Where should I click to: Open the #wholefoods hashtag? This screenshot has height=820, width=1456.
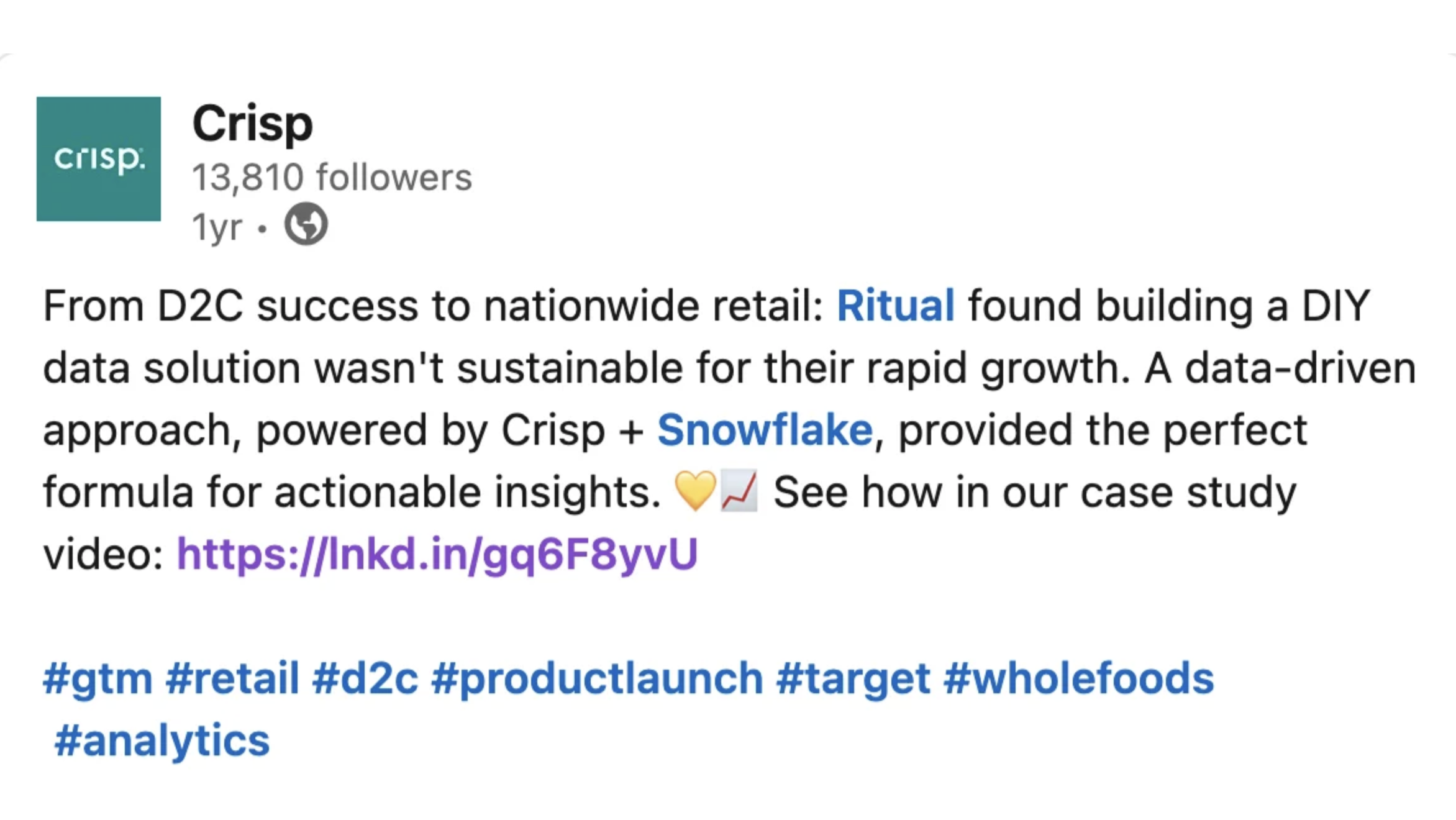click(x=1078, y=678)
